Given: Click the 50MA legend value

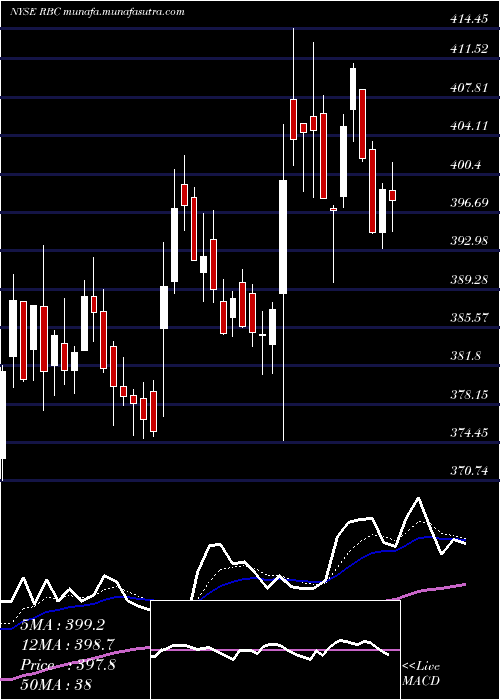Looking at the screenshot, I should point(56,684).
